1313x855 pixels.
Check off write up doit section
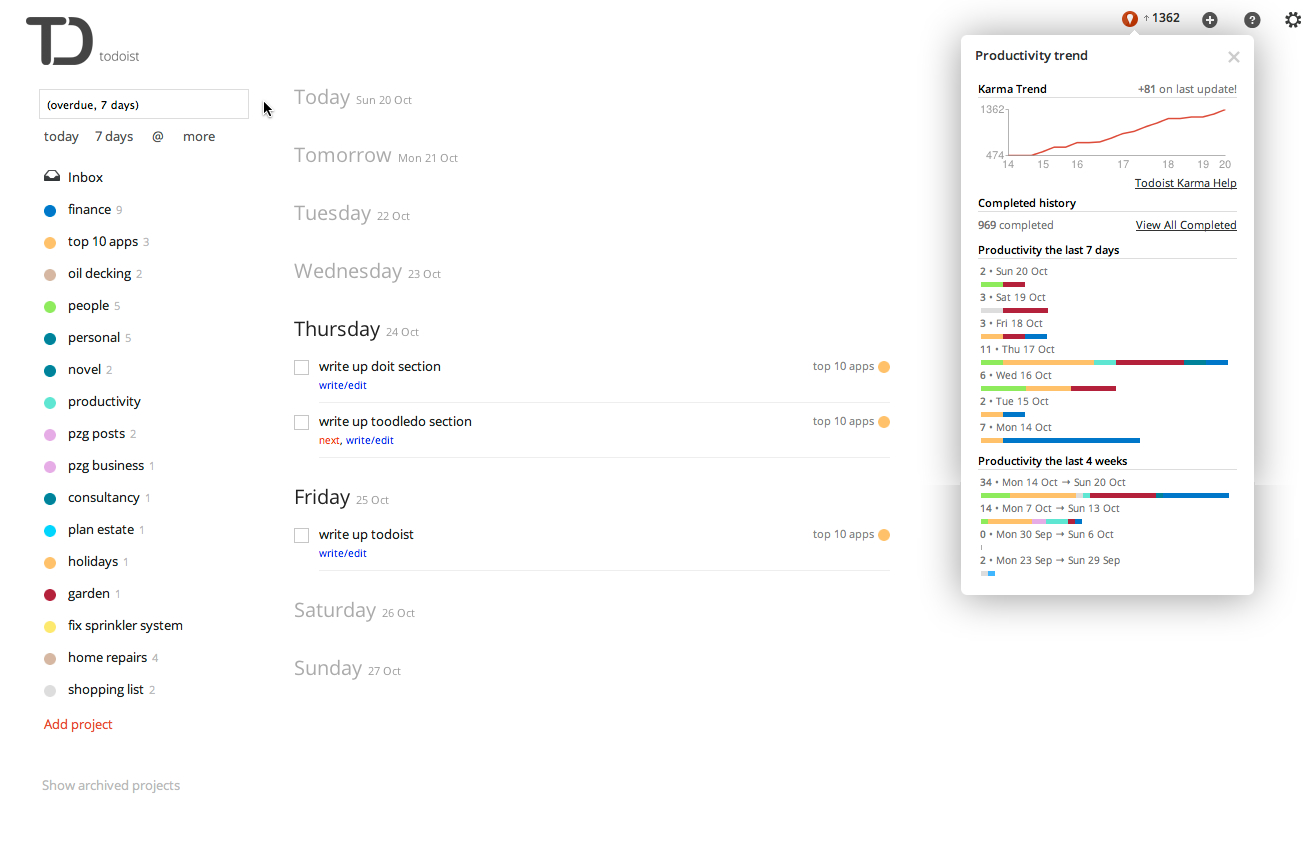pos(301,367)
